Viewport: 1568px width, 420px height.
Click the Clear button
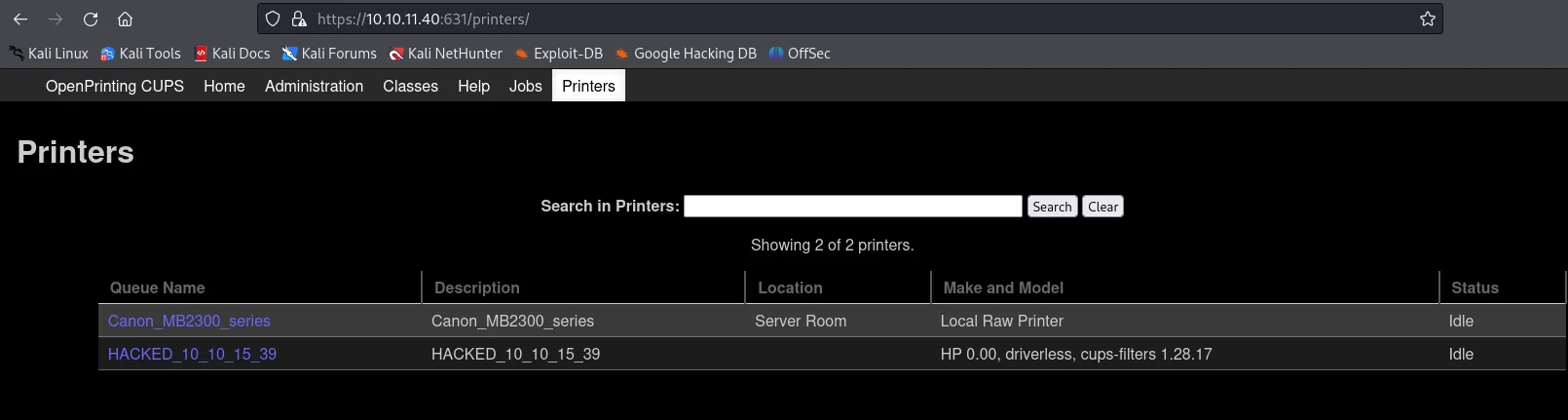1102,207
